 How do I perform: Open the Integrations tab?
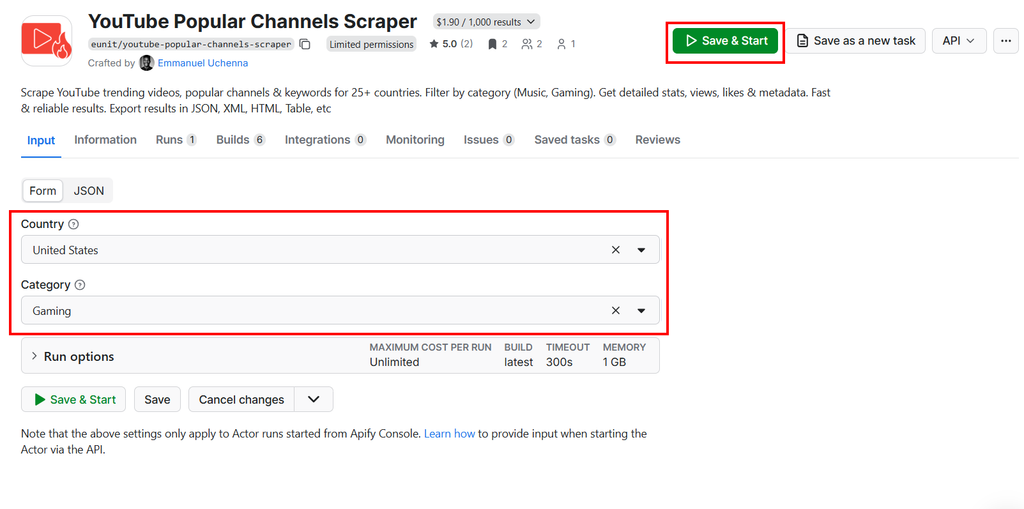tap(326, 140)
